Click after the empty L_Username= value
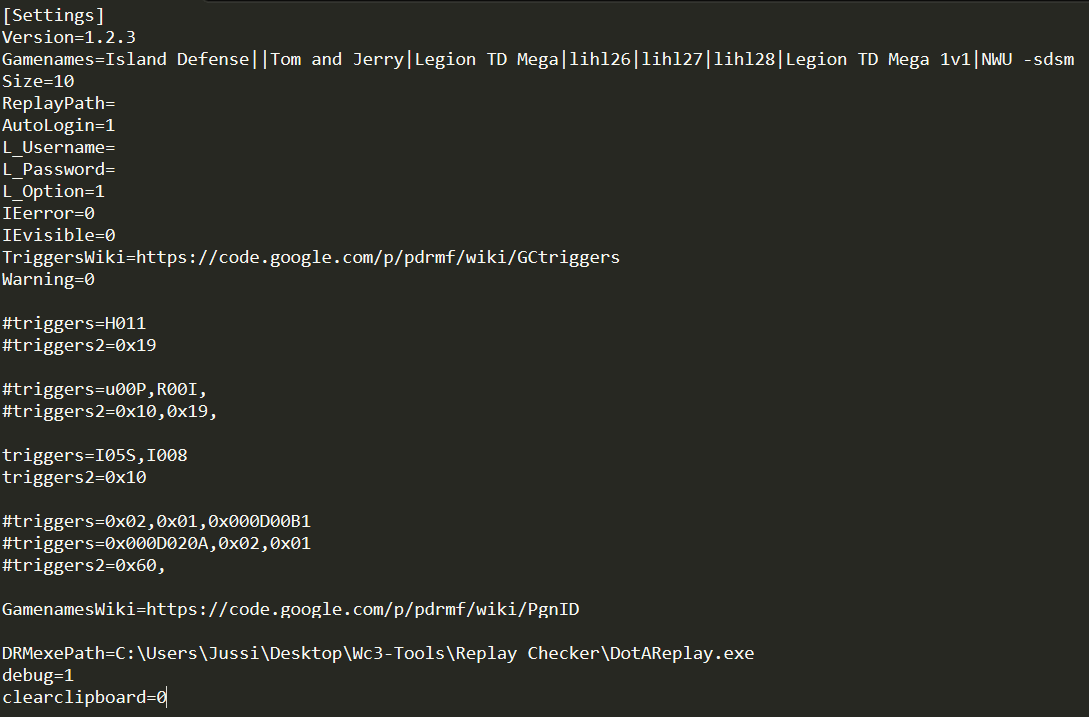Image resolution: width=1089 pixels, height=717 pixels. 117,147
